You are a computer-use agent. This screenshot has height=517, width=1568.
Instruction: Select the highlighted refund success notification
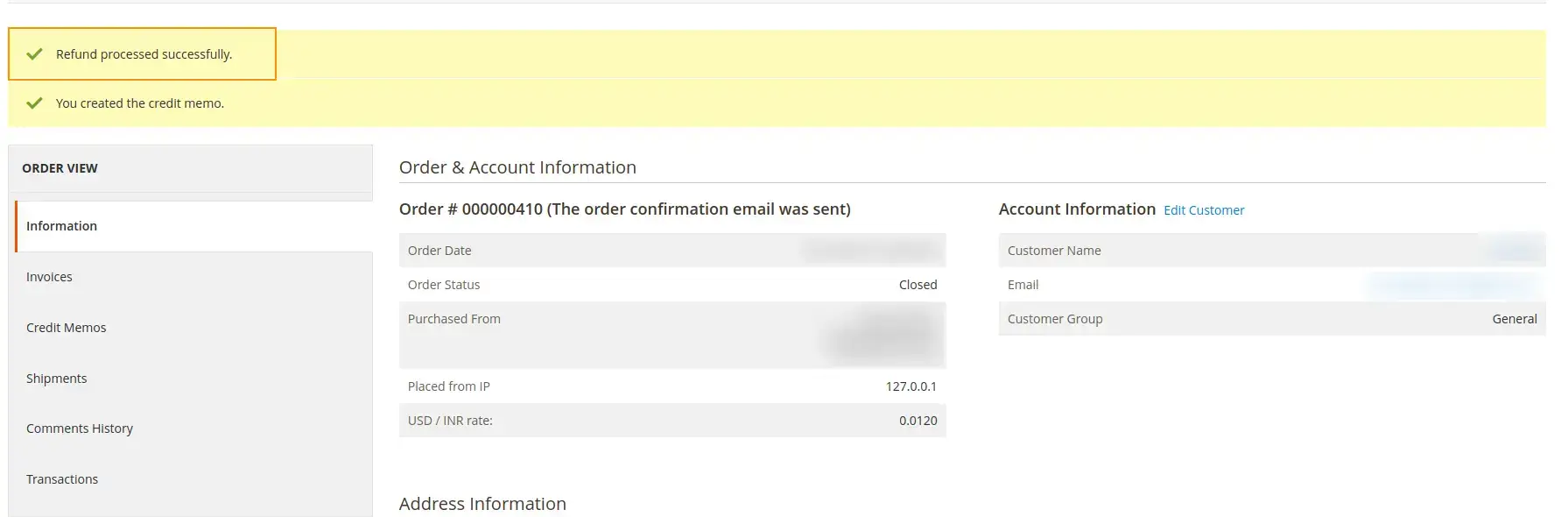pos(143,53)
